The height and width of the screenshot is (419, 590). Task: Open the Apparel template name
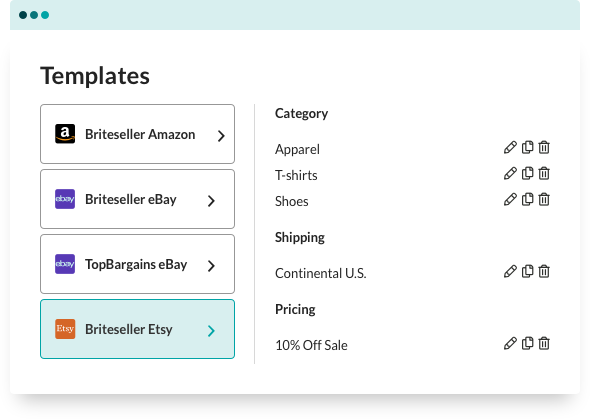297,149
